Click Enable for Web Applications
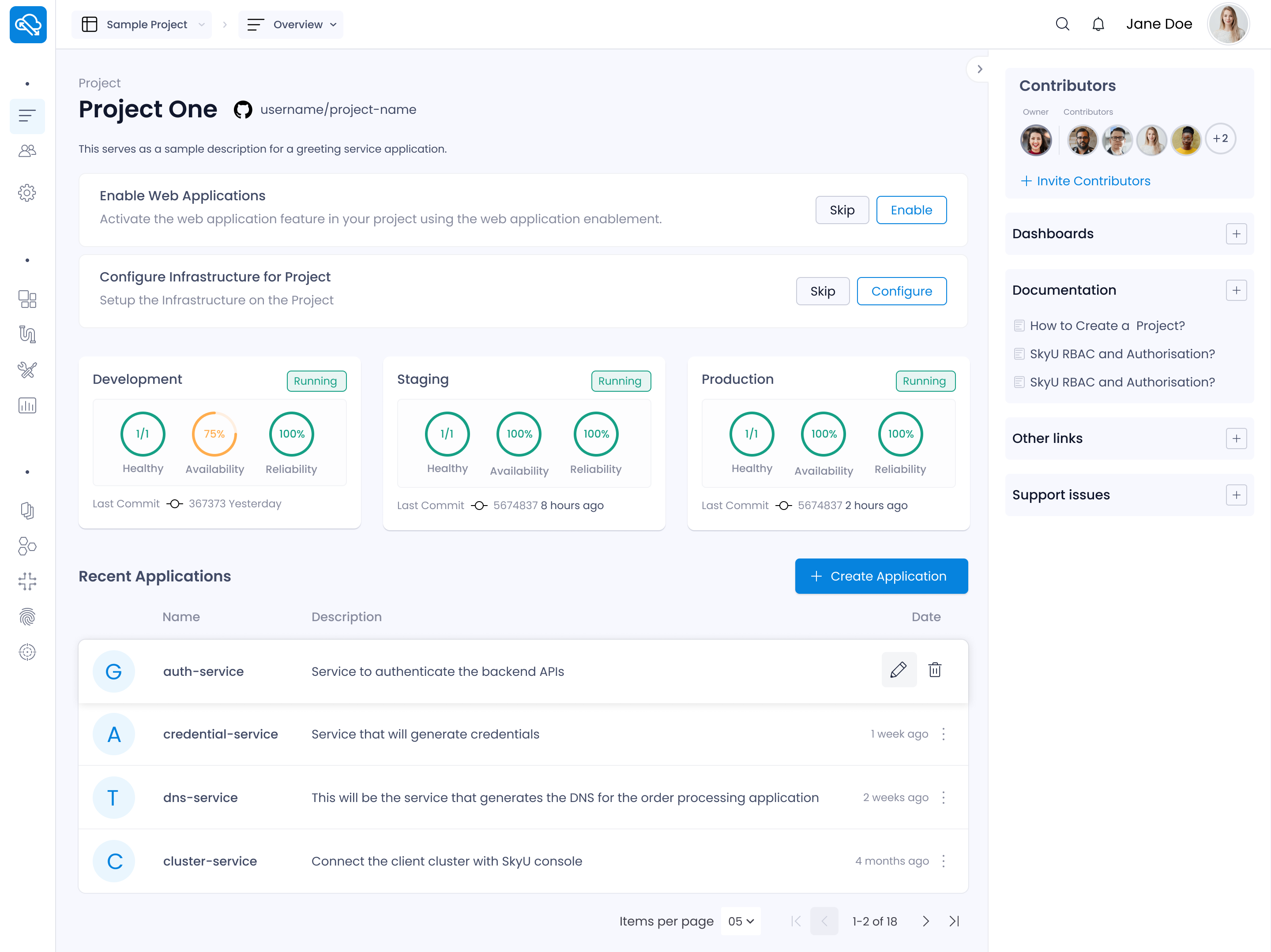1271x952 pixels. click(911, 210)
